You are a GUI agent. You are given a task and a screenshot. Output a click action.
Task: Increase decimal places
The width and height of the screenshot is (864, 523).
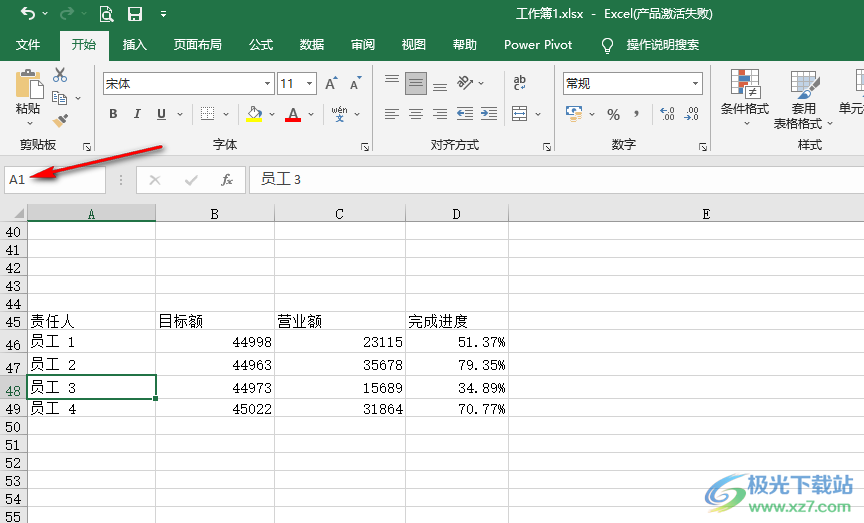coord(667,114)
